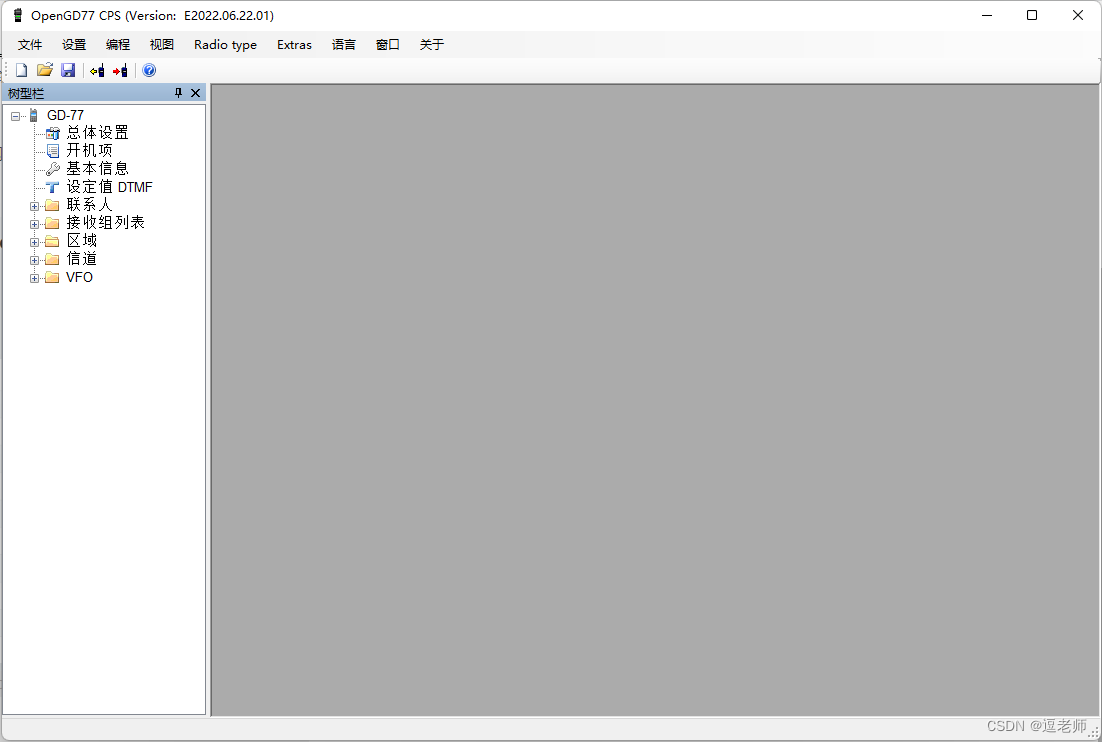Click the Save floppy disk toolbar icon
Viewport: 1102px width, 742px height.
68,70
